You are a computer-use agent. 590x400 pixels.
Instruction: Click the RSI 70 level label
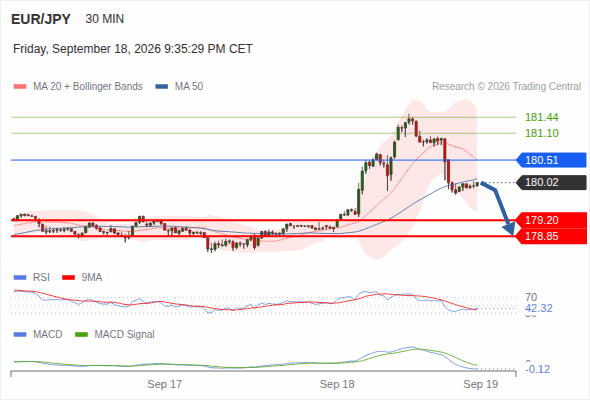tap(531, 297)
